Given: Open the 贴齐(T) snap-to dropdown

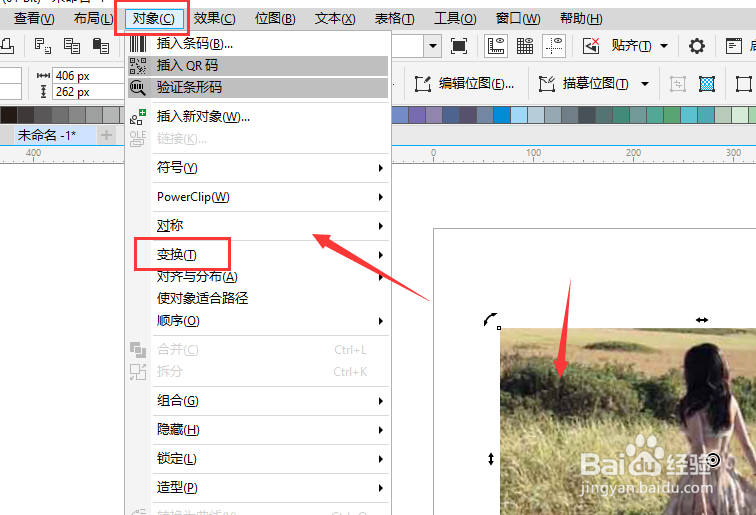Looking at the screenshot, I should click(664, 46).
